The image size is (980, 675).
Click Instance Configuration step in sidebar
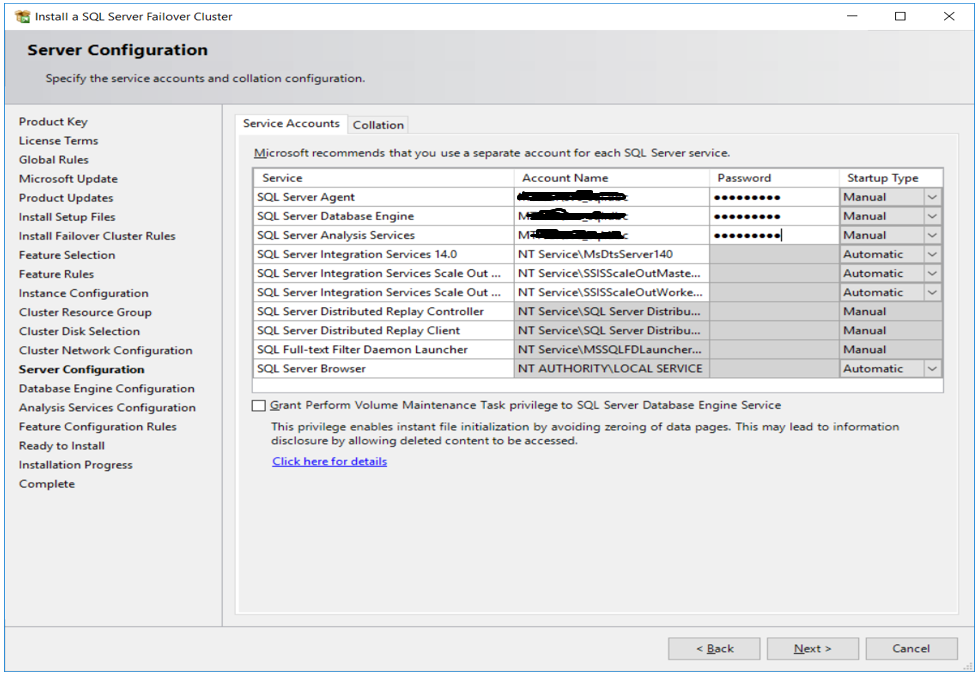tap(84, 293)
